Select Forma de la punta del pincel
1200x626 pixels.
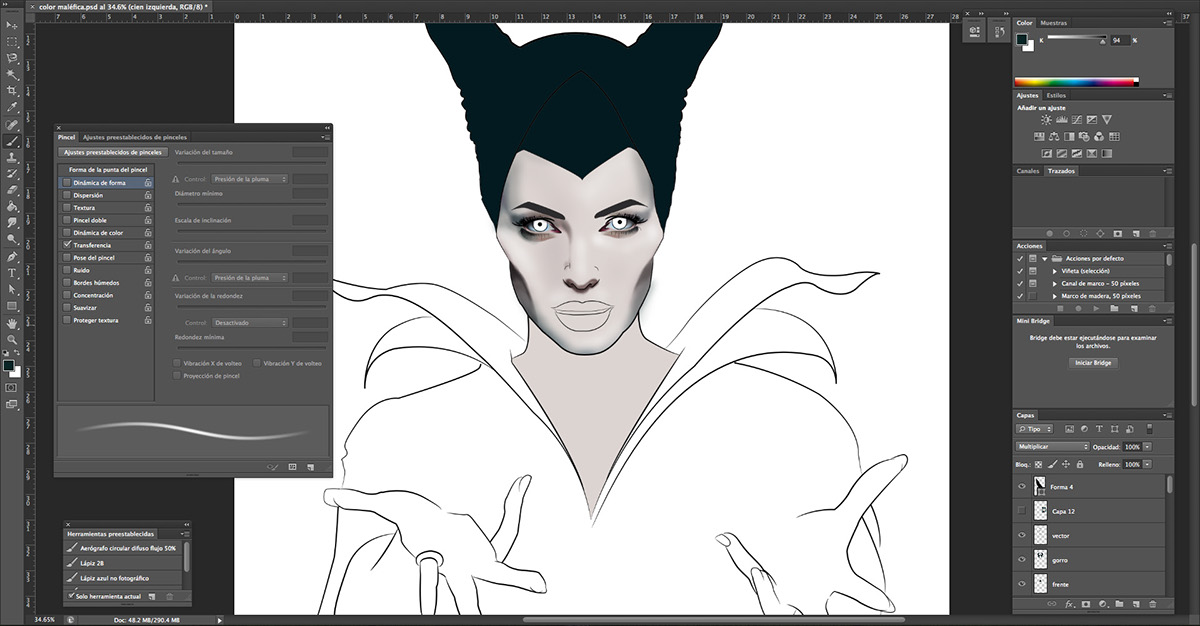(108, 170)
